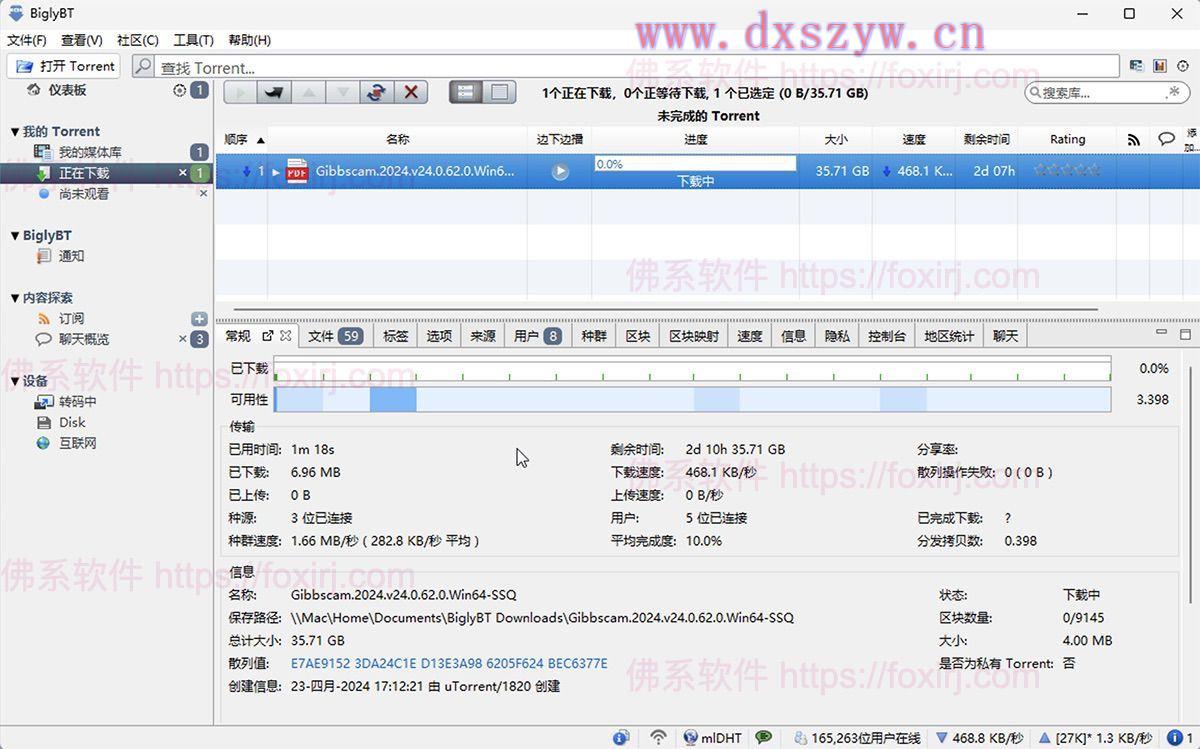Click the top-right gear options icon
The height and width of the screenshot is (749, 1200).
[1184, 66]
